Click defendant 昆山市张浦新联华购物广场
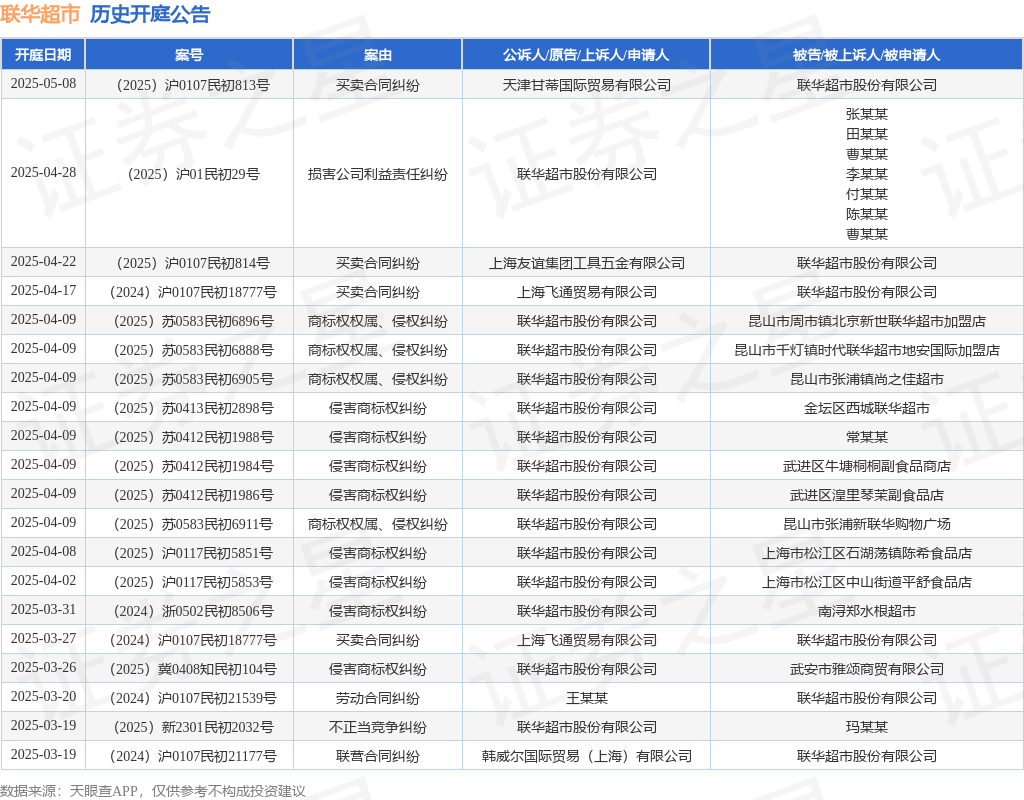 (x=867, y=524)
